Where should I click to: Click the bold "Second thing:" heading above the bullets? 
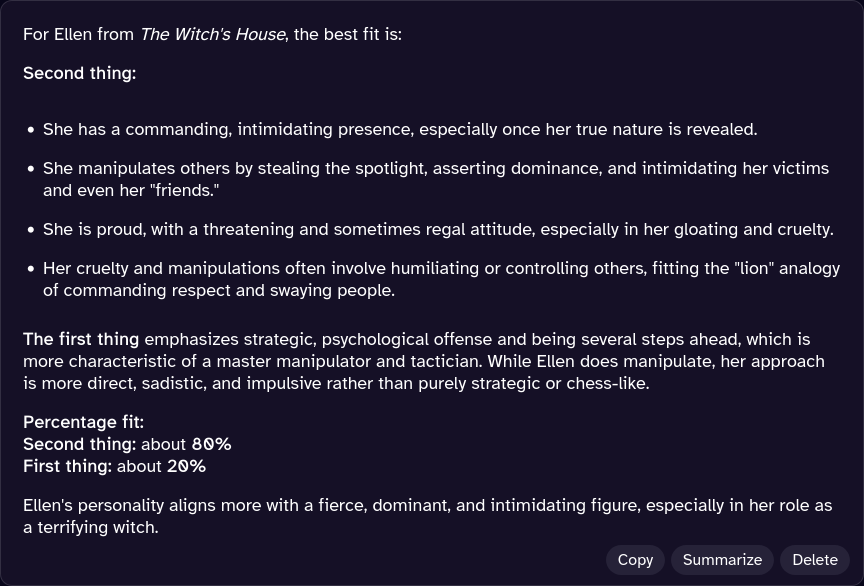[x=79, y=73]
